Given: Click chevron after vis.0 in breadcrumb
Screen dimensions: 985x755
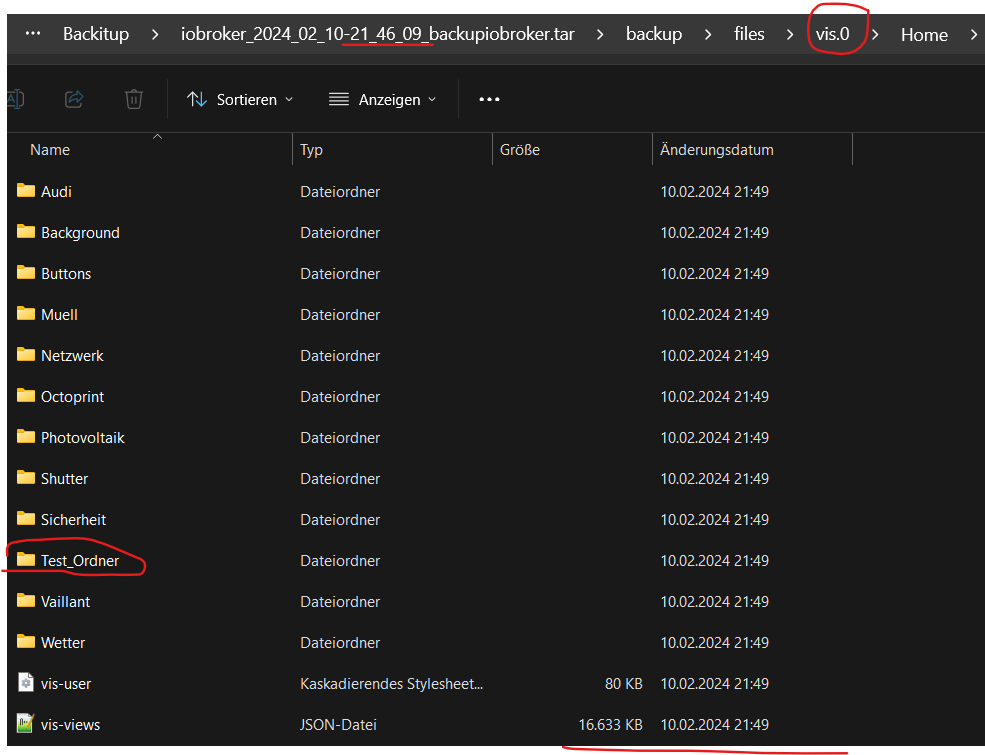Looking at the screenshot, I should (875, 34).
